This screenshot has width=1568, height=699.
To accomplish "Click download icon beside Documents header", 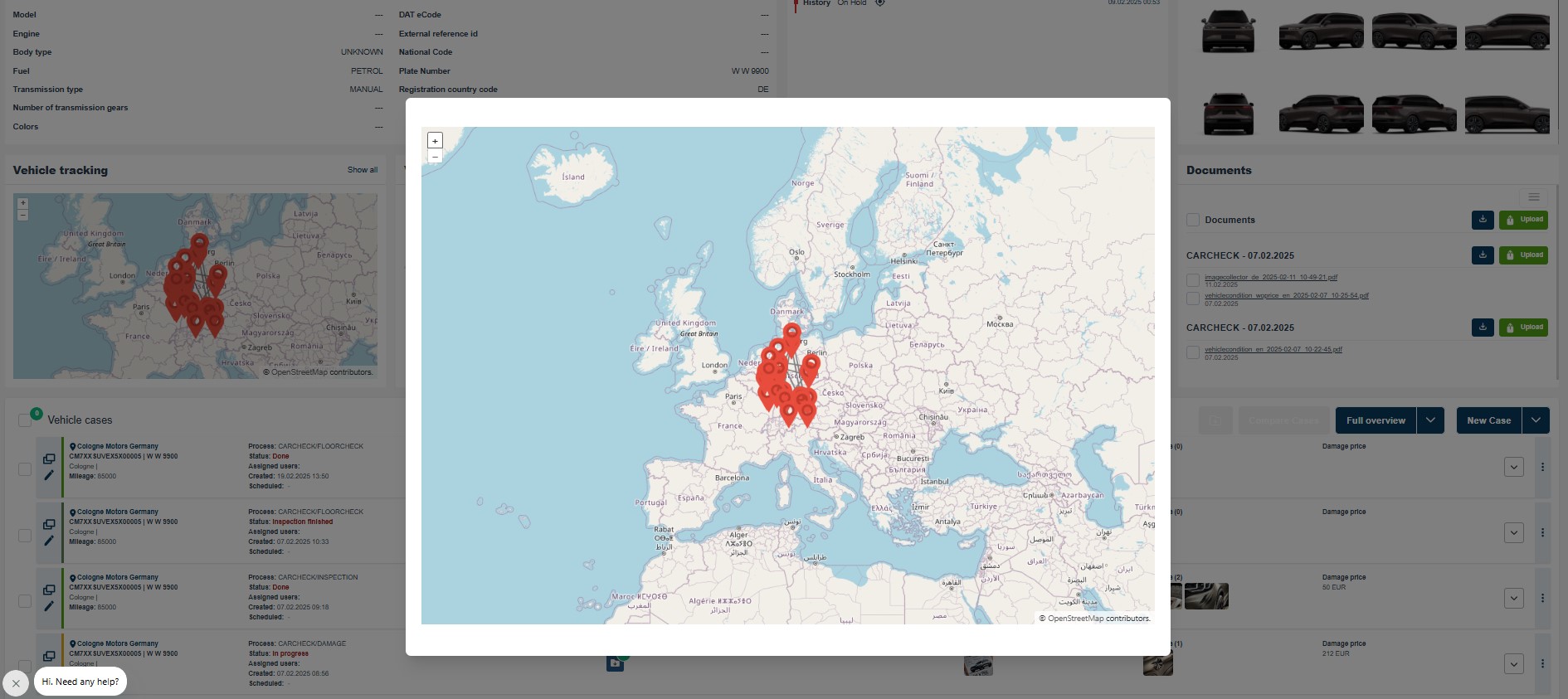I will 1482,220.
